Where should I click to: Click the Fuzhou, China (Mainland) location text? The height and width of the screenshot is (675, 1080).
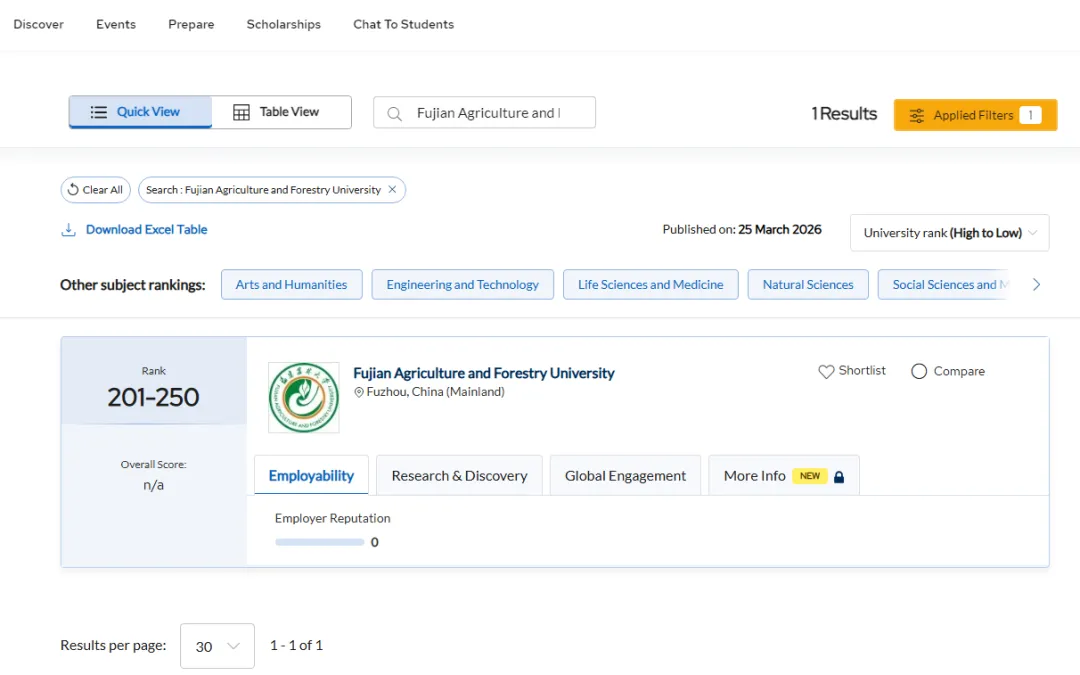(x=435, y=392)
